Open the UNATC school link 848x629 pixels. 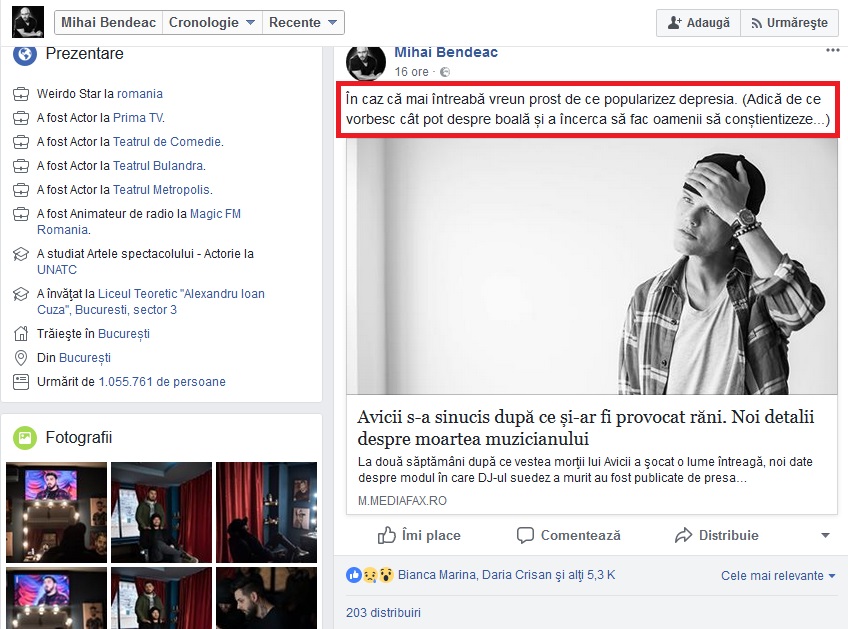pyautogui.click(x=57, y=270)
